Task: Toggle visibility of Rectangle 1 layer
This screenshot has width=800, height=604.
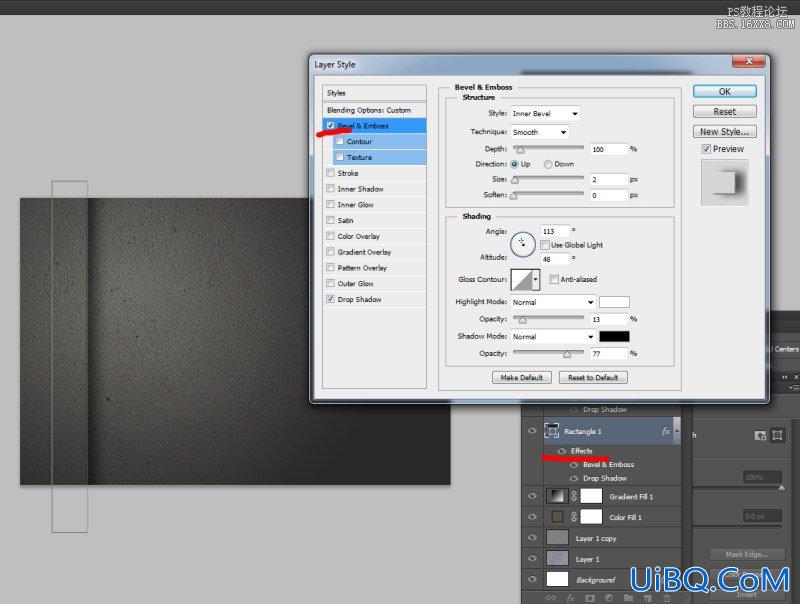Action: (532, 431)
